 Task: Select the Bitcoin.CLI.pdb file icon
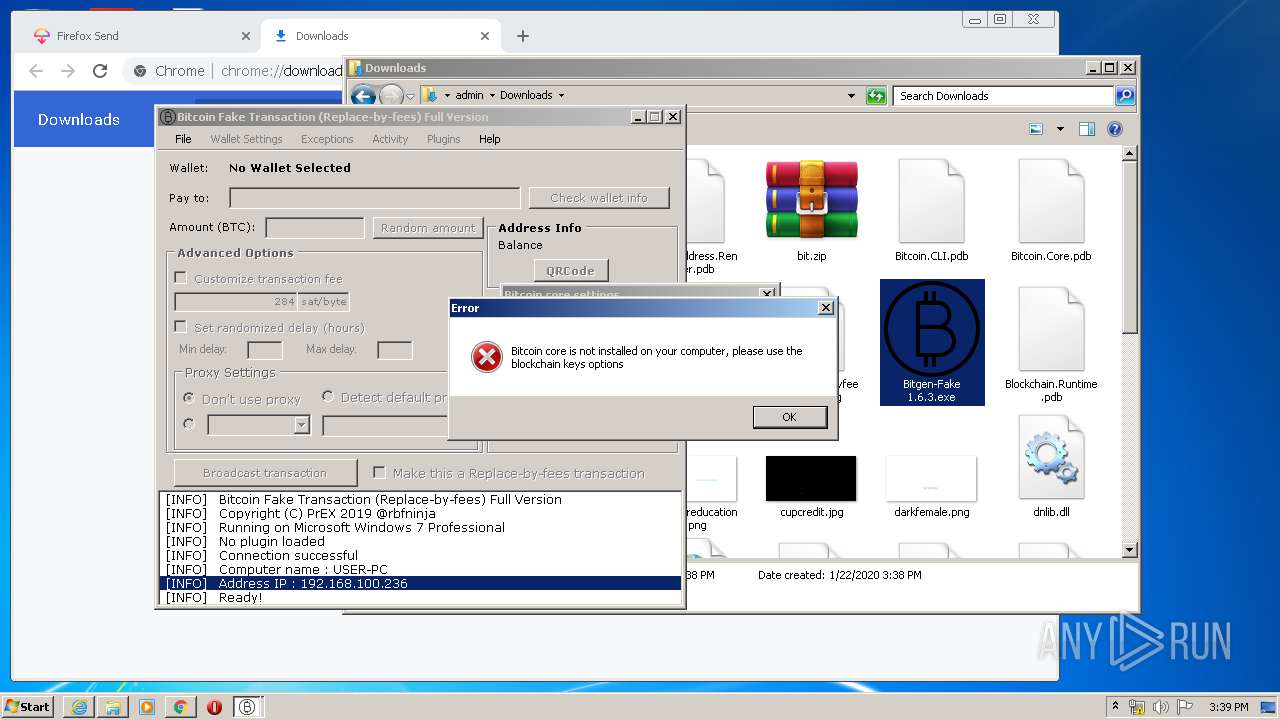[931, 200]
